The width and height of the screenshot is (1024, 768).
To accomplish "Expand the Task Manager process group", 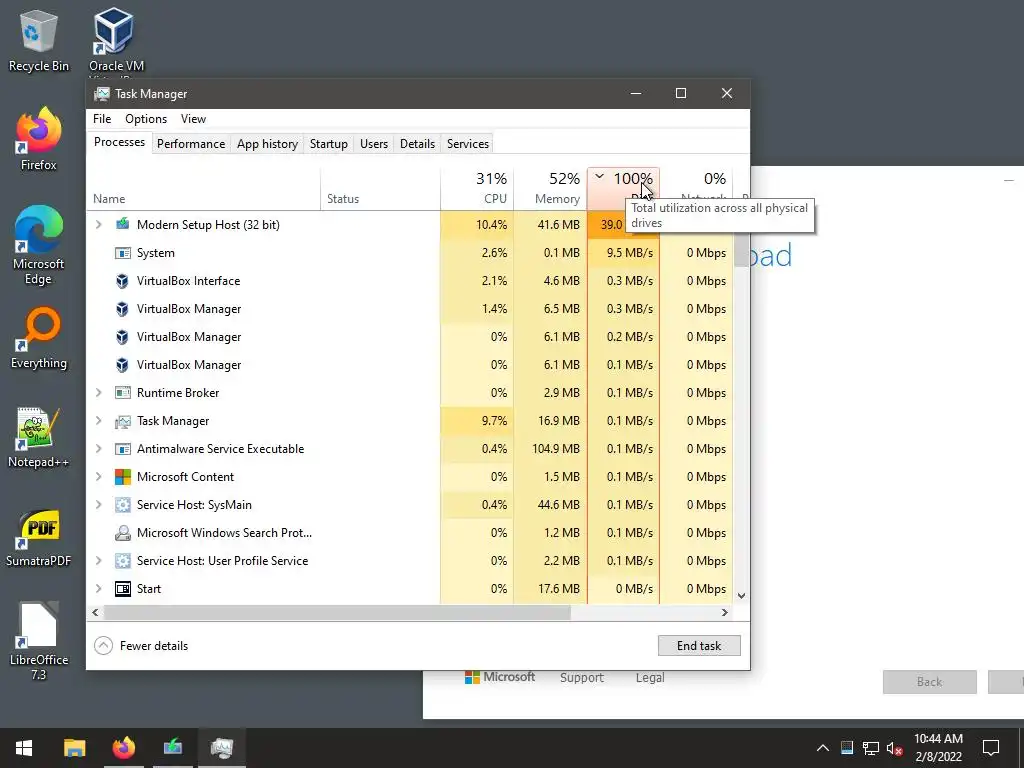I will coord(99,421).
